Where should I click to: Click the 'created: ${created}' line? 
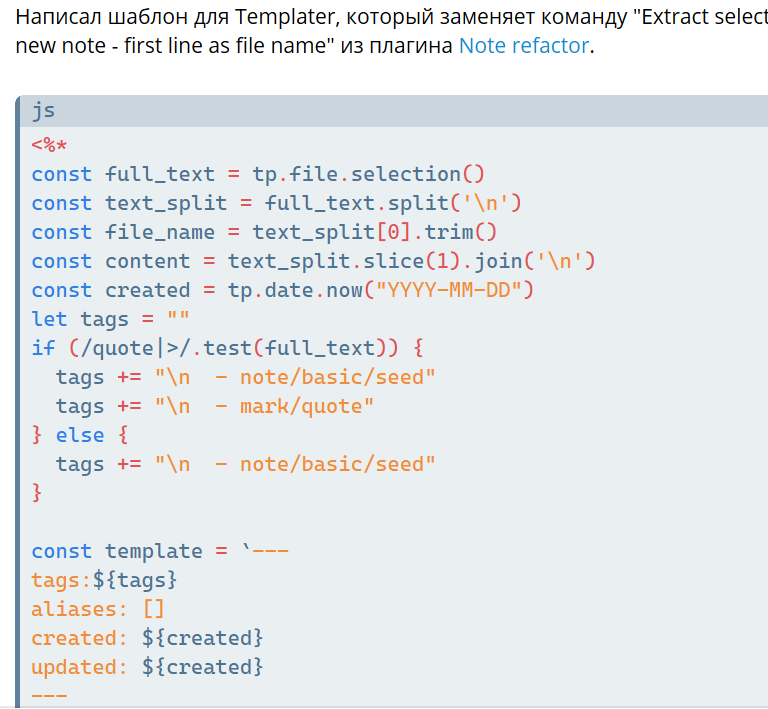(x=147, y=638)
